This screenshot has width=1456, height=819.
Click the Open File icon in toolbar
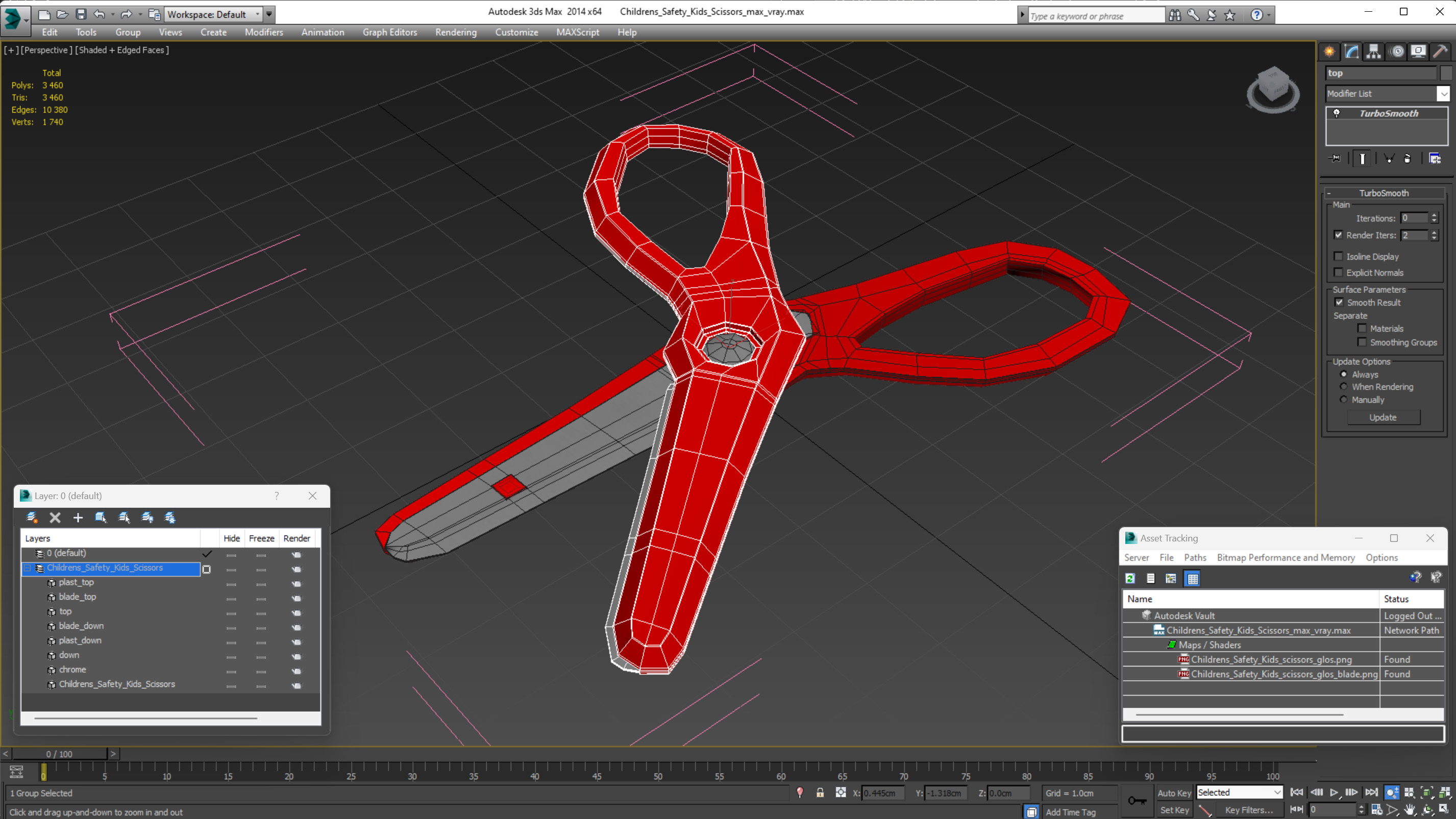(62, 14)
